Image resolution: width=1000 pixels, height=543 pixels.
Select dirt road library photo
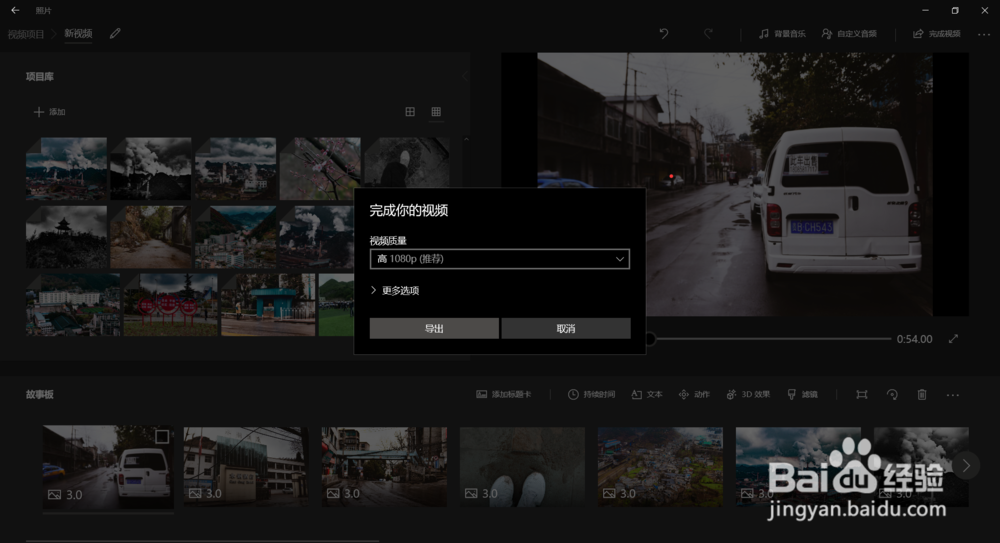pos(151,237)
